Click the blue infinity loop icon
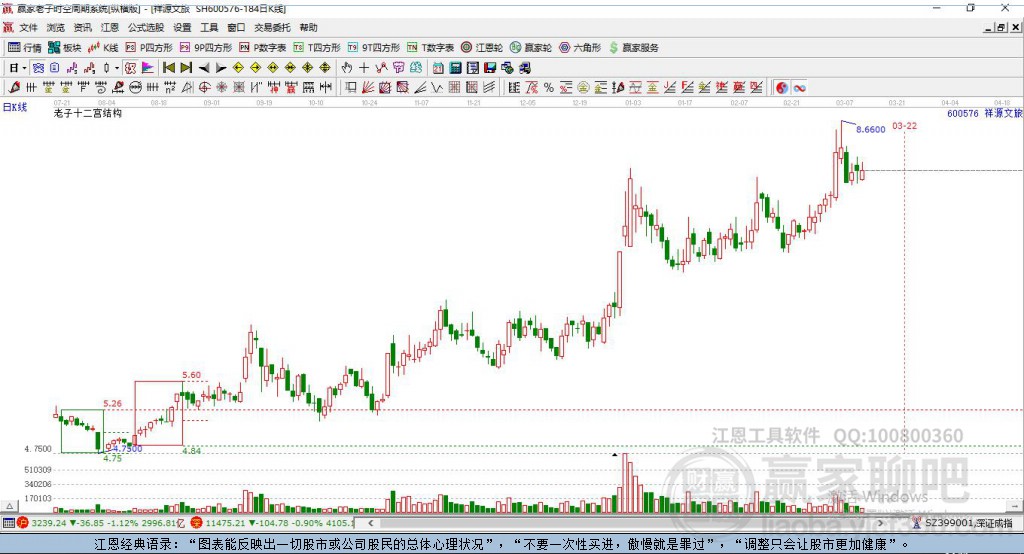 pyautogui.click(x=799, y=88)
